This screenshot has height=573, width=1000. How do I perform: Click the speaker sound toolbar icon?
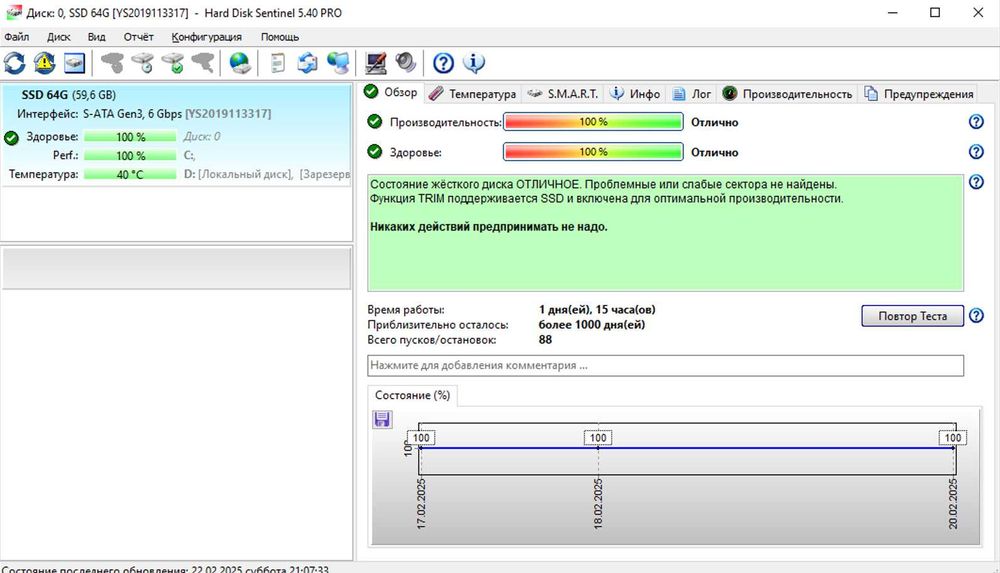[406, 63]
